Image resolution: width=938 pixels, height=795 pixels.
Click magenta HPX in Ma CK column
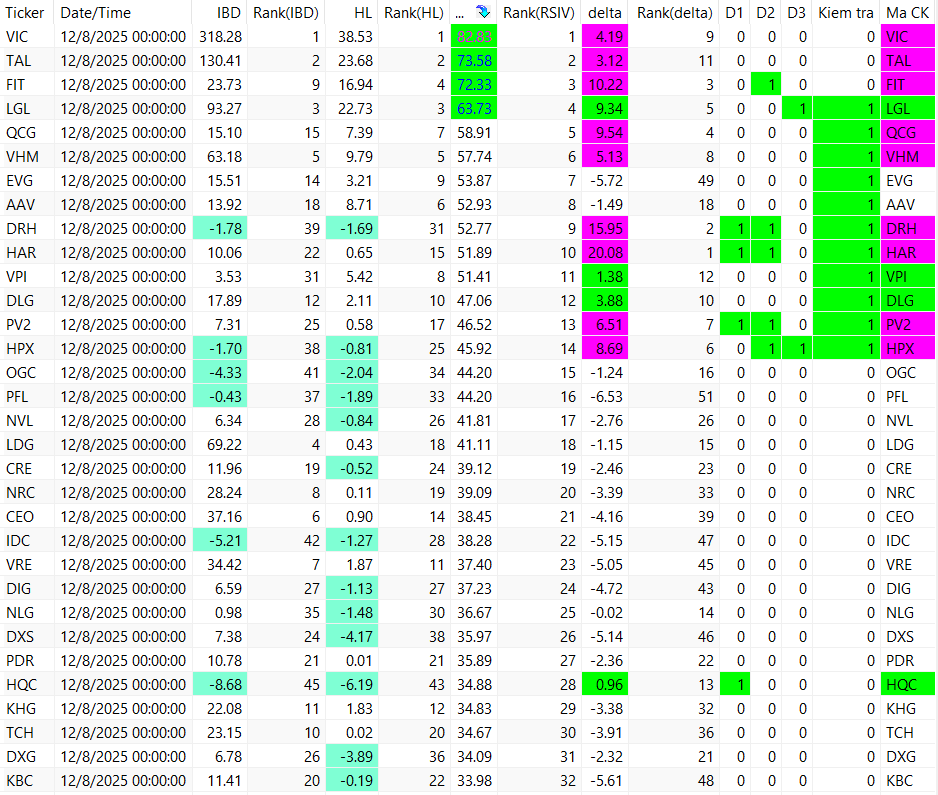click(x=907, y=348)
